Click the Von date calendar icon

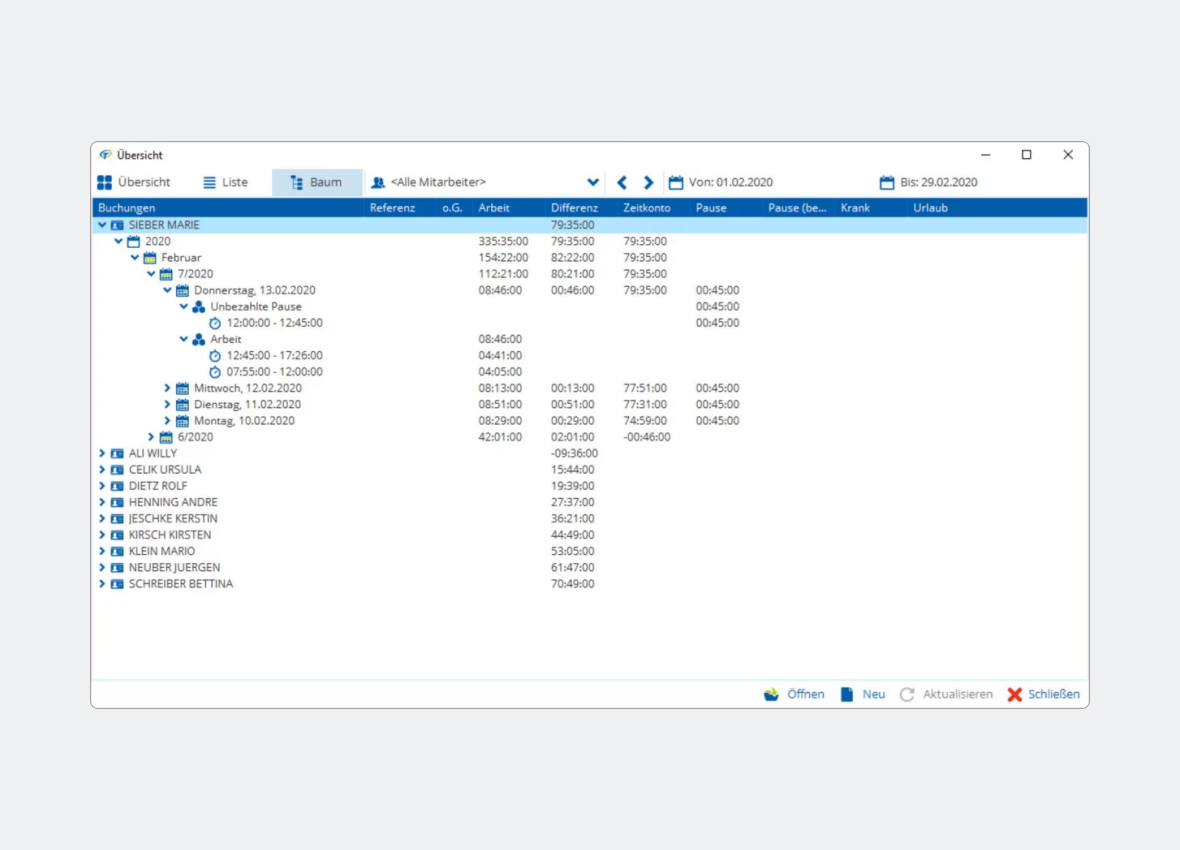pyautogui.click(x=676, y=183)
